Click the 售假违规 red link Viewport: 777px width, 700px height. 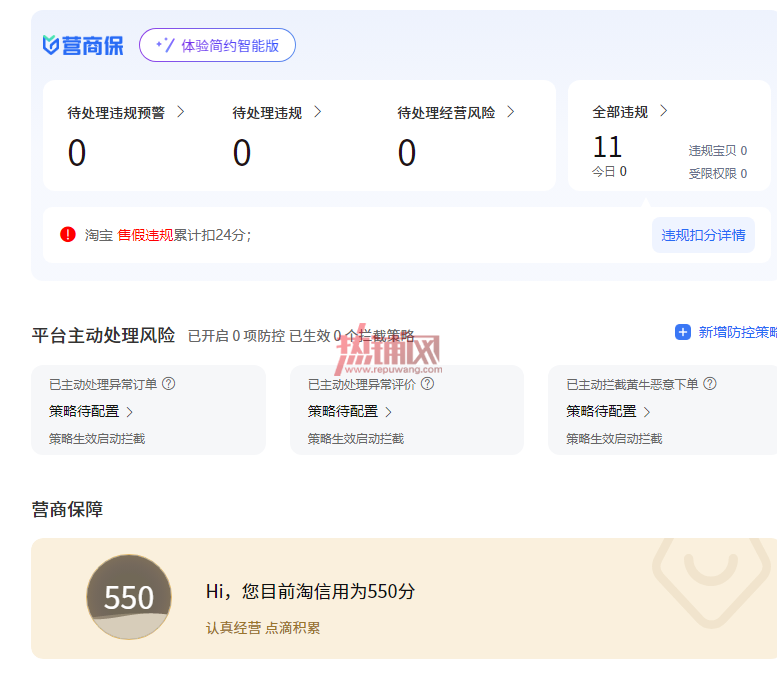click(x=145, y=235)
